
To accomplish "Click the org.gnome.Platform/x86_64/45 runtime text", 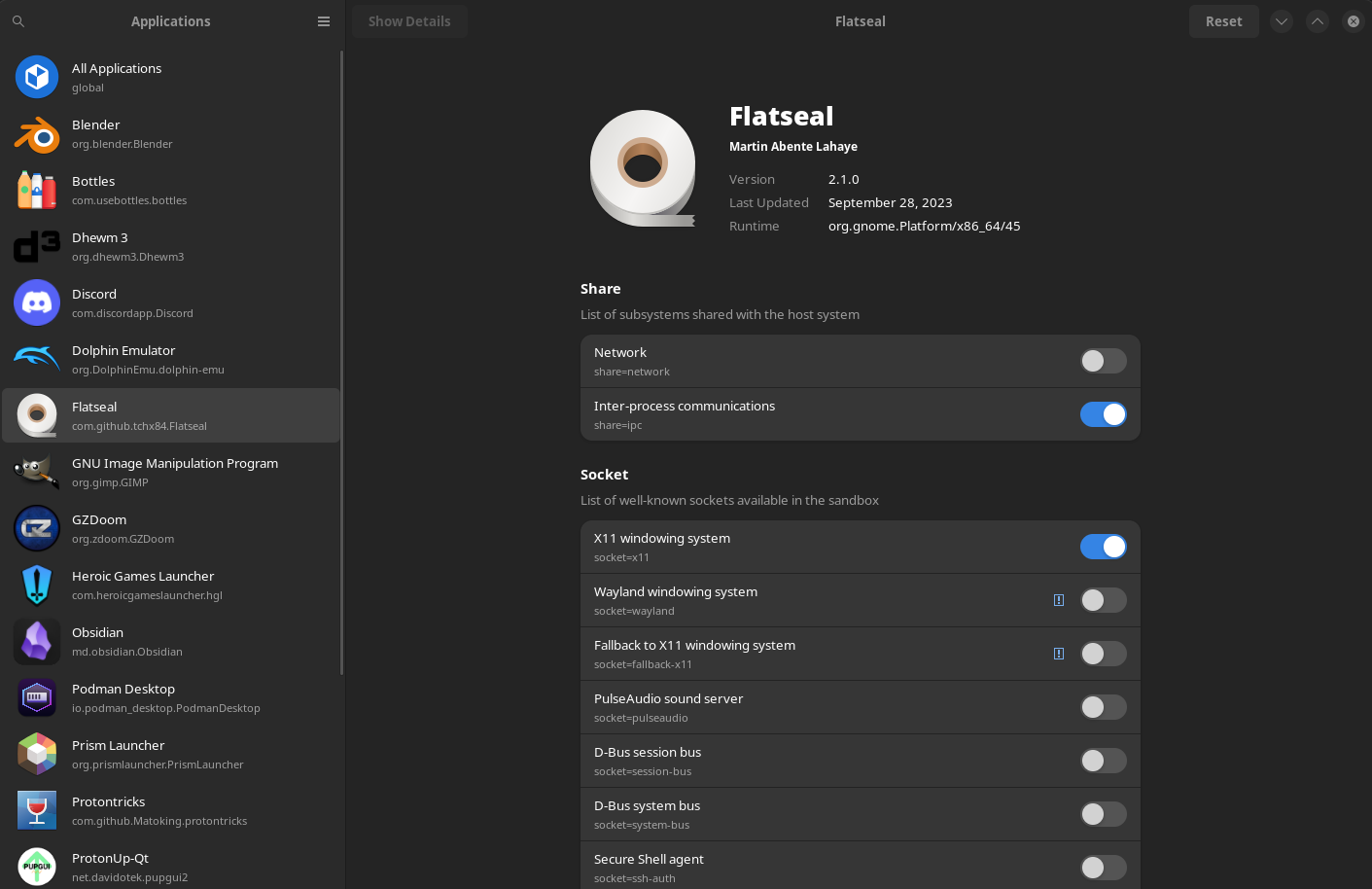I will (925, 226).
